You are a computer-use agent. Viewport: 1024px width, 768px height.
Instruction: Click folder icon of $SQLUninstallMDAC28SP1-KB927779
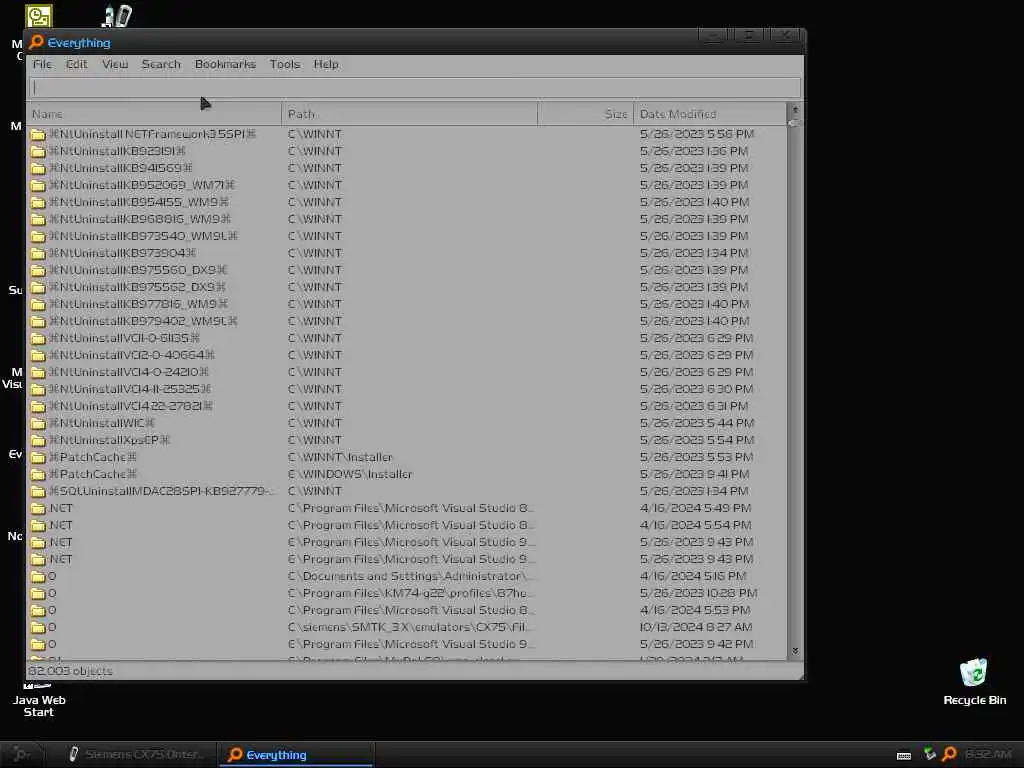[38, 490]
